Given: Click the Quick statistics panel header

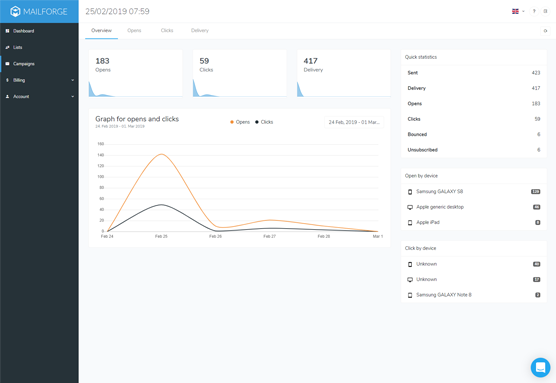Looking at the screenshot, I should point(474,57).
